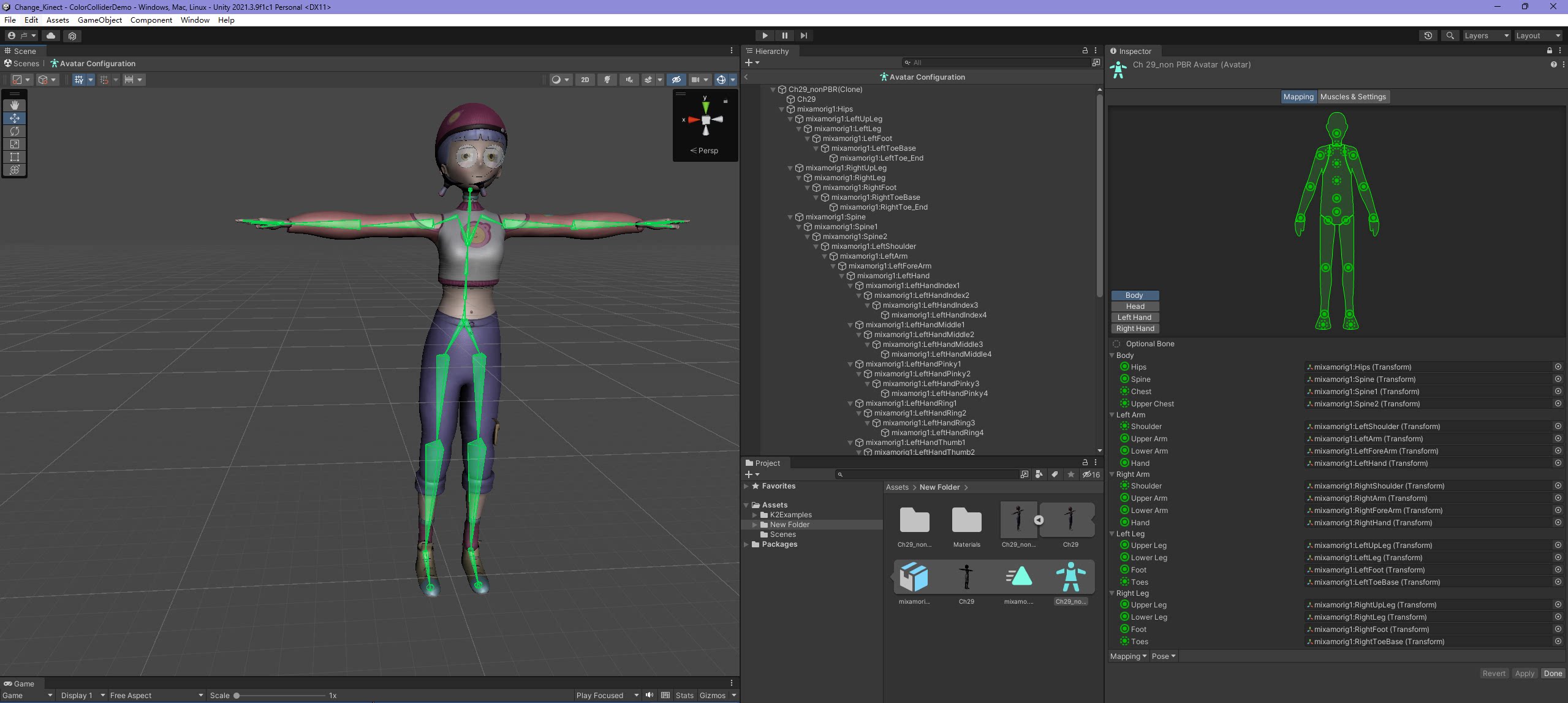Open the Window menu

coord(195,20)
